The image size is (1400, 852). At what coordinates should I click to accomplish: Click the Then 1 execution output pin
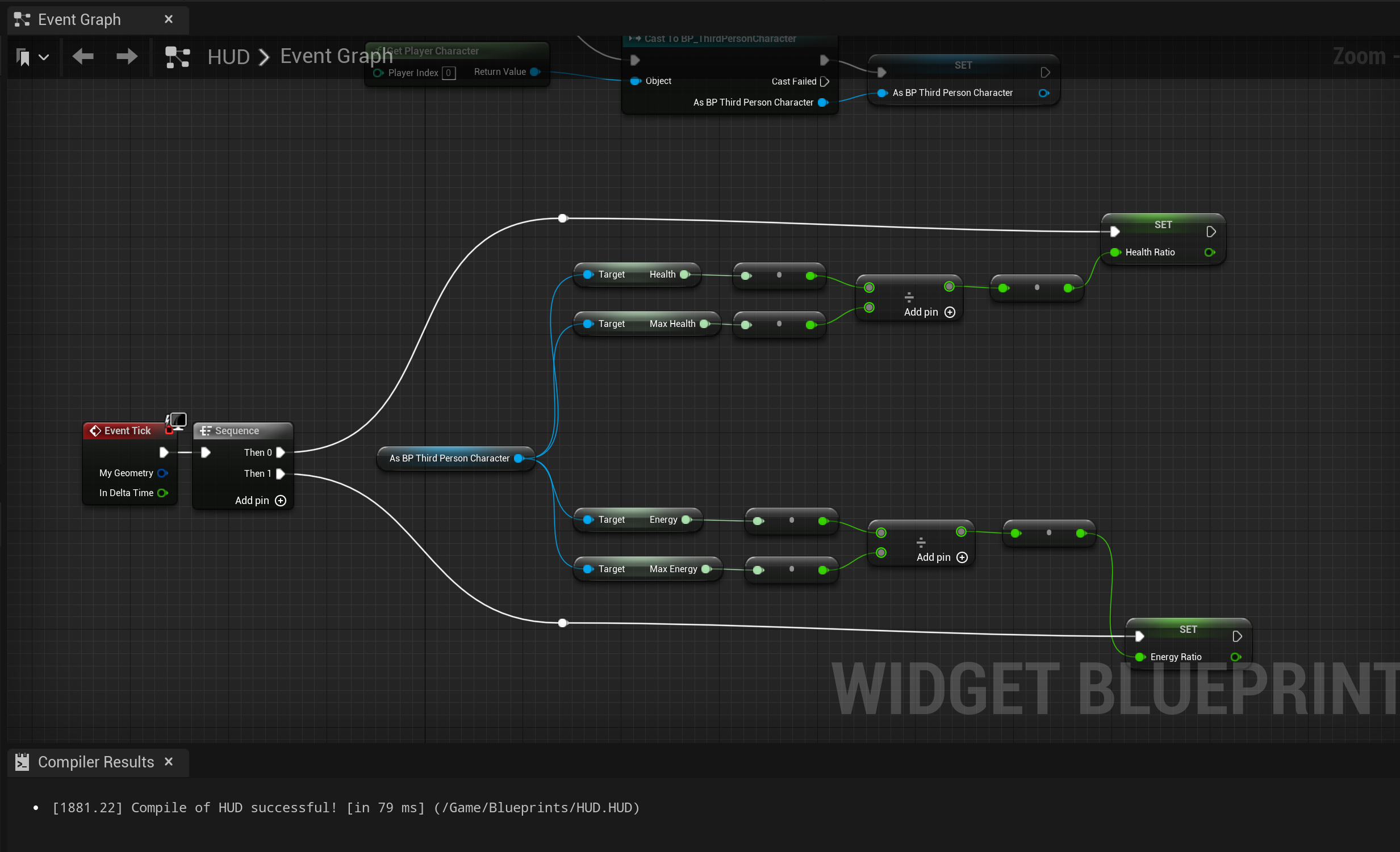click(x=280, y=474)
